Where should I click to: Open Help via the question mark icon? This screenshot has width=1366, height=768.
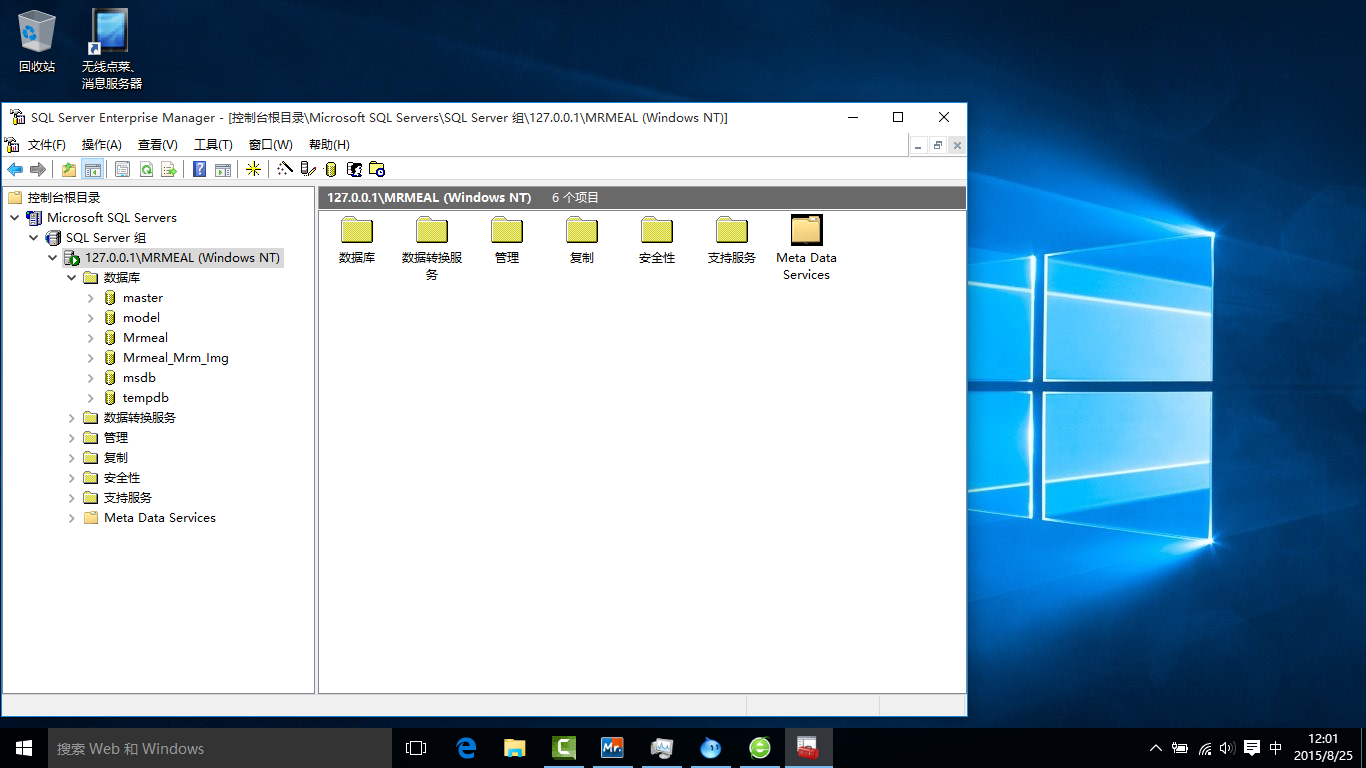point(200,169)
